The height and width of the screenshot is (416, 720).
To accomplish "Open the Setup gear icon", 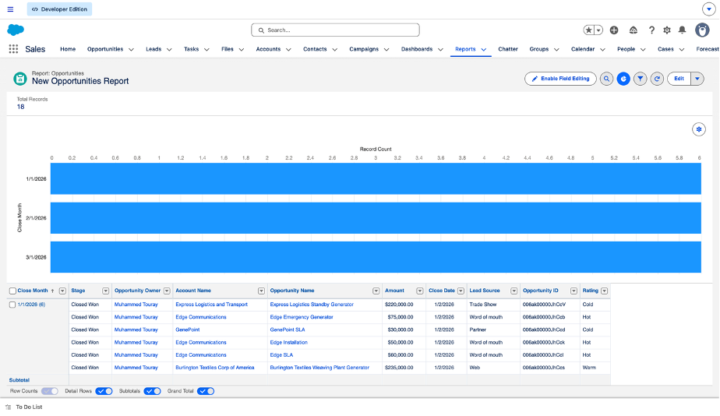I will click(667, 30).
